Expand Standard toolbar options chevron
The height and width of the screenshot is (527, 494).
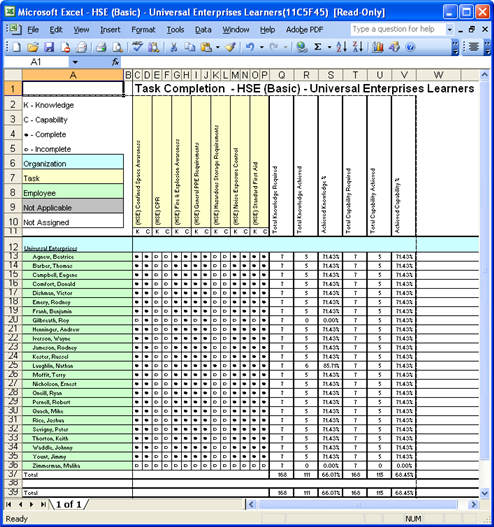(455, 47)
